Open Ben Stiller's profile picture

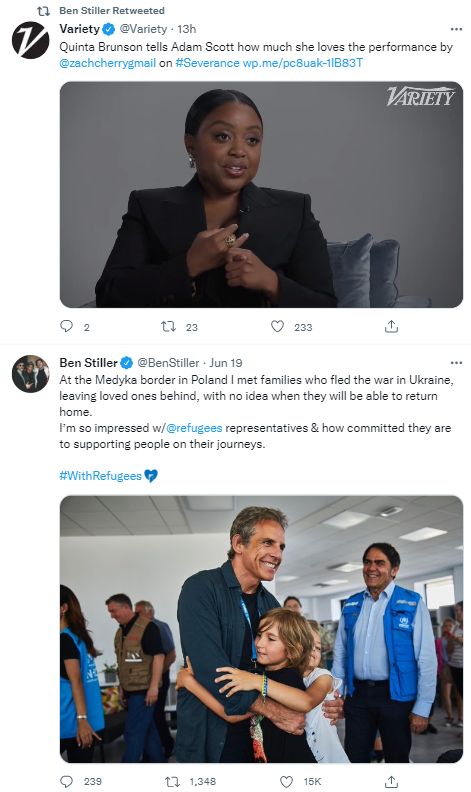point(31,374)
